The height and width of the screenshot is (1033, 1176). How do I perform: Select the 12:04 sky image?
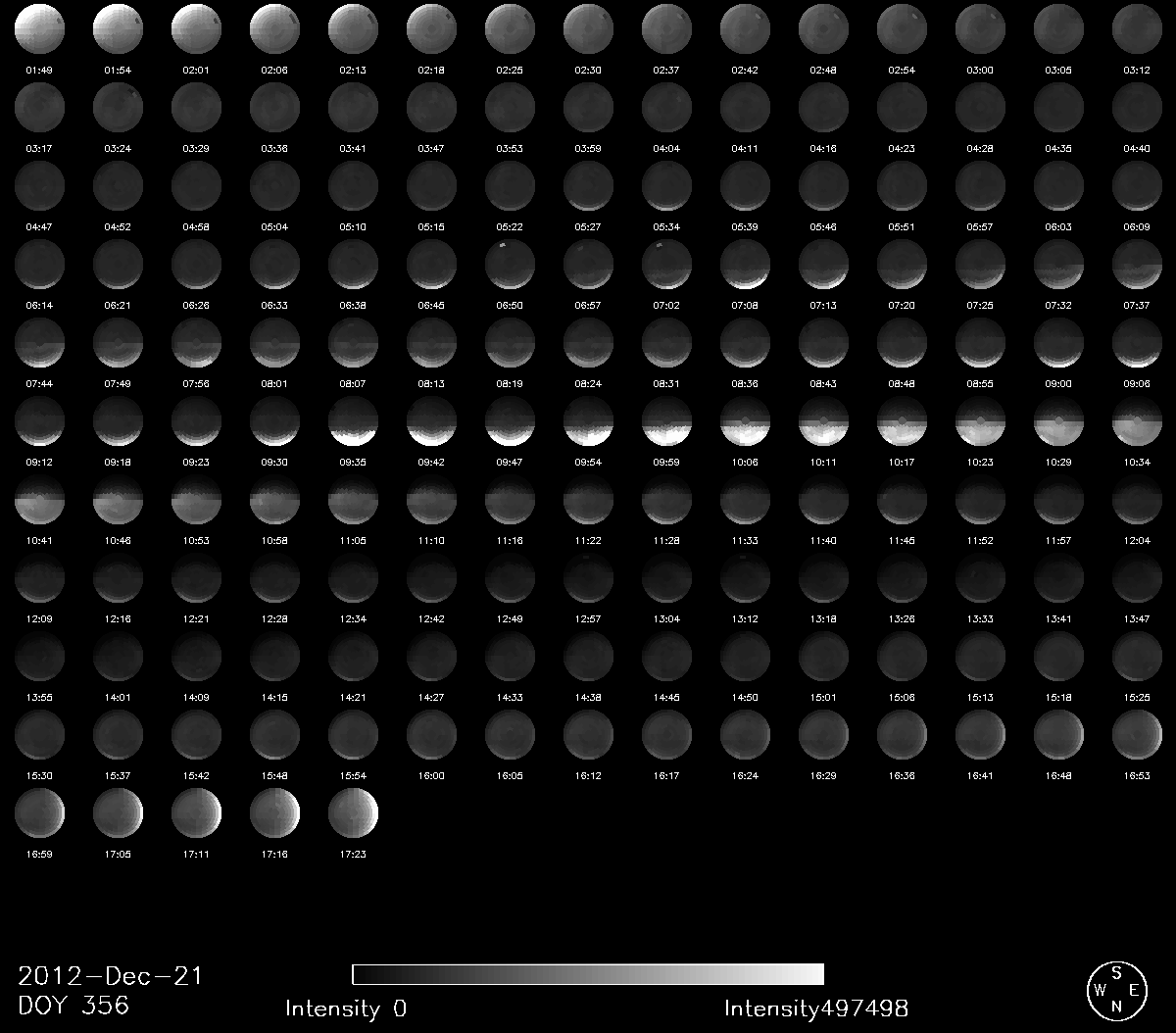[1137, 499]
